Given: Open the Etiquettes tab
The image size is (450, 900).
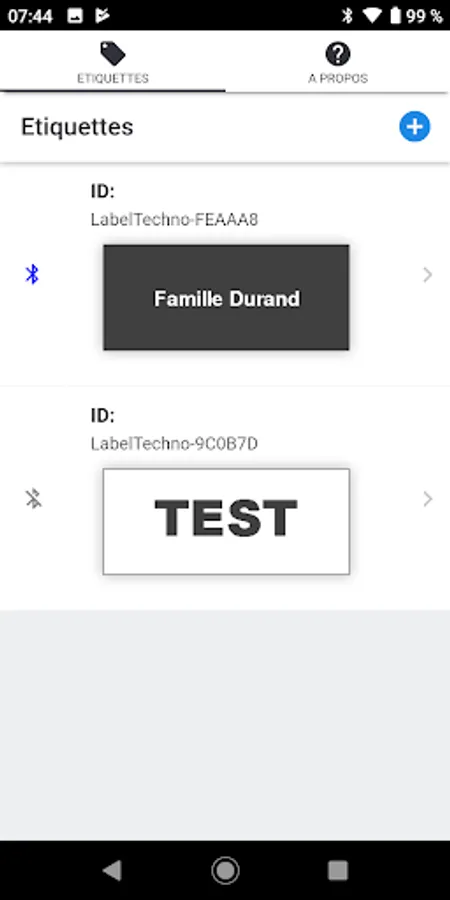Looking at the screenshot, I should 112,61.
